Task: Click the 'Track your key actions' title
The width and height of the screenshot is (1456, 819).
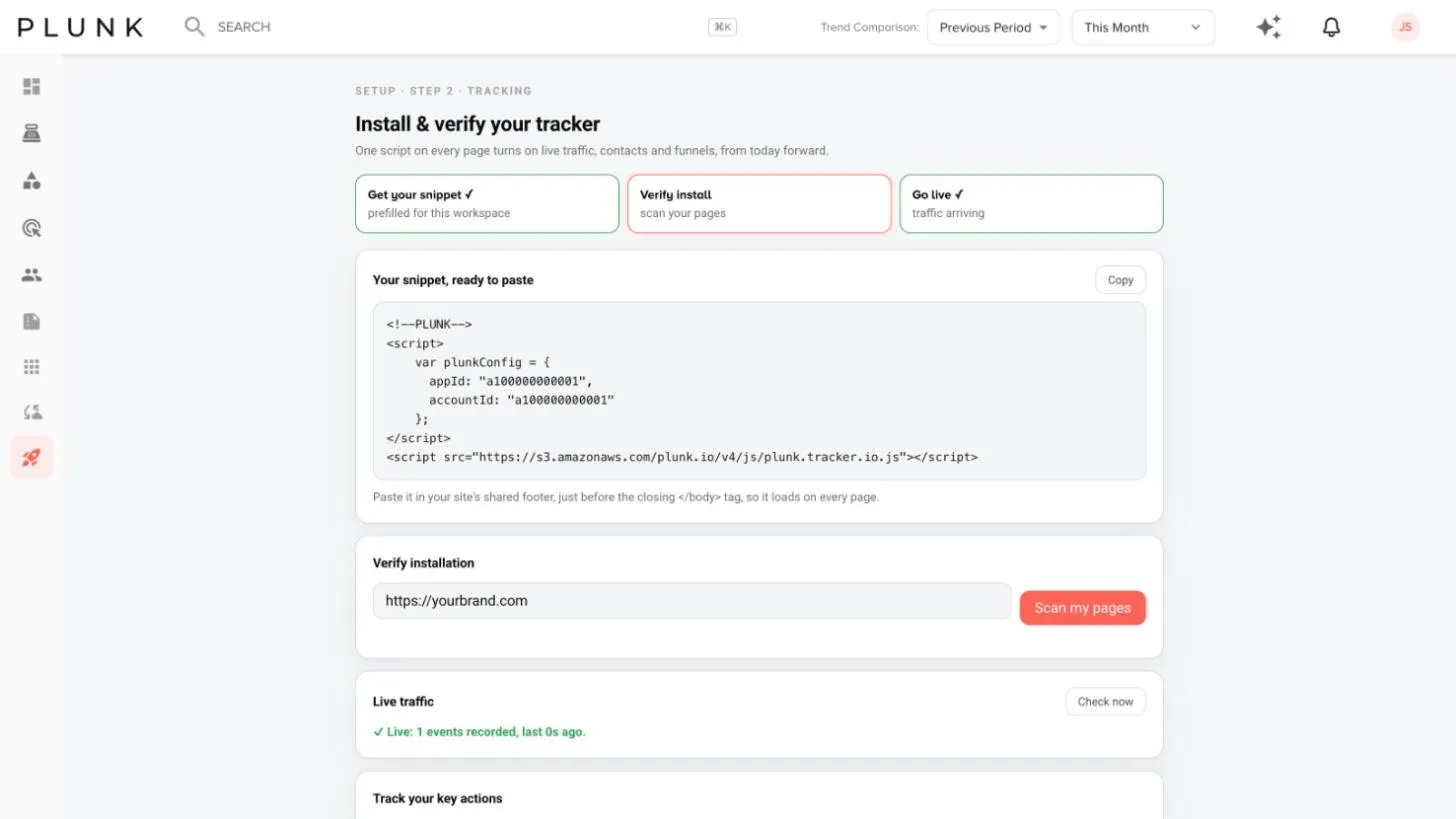Action: pos(437,799)
